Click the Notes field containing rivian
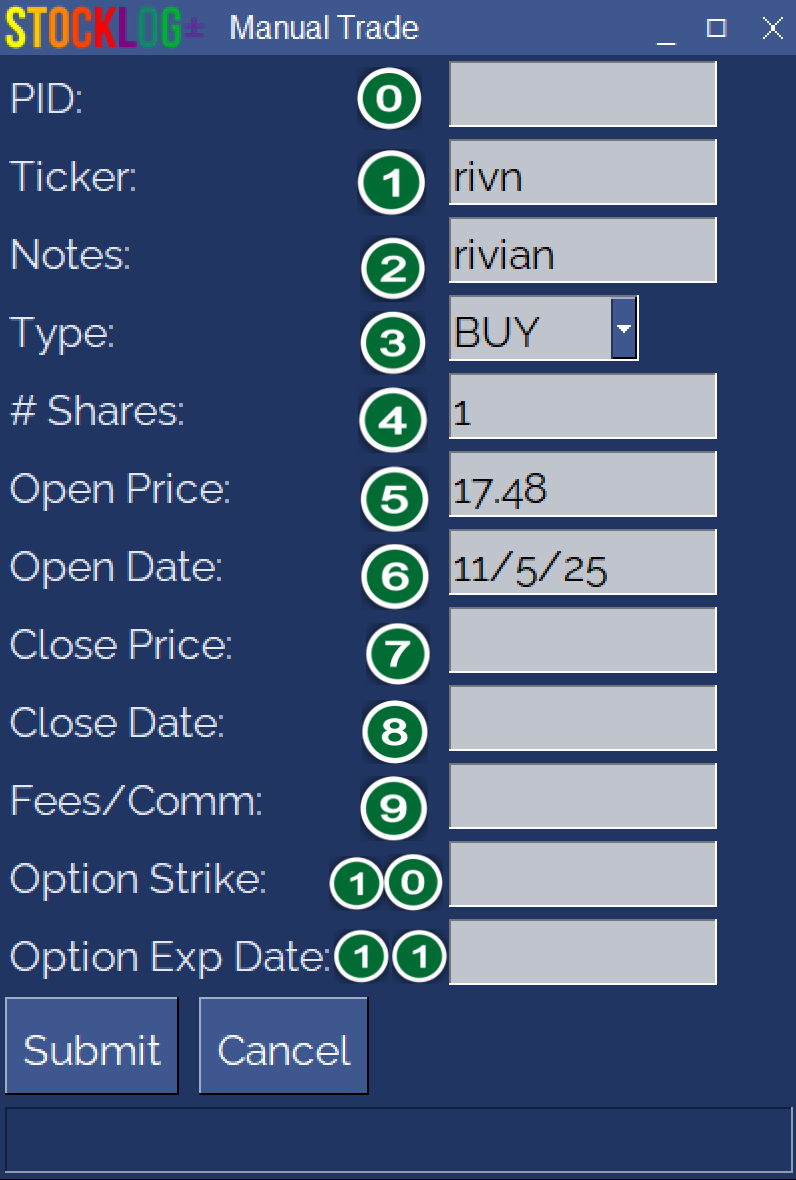The width and height of the screenshot is (796, 1180). pyautogui.click(x=582, y=250)
